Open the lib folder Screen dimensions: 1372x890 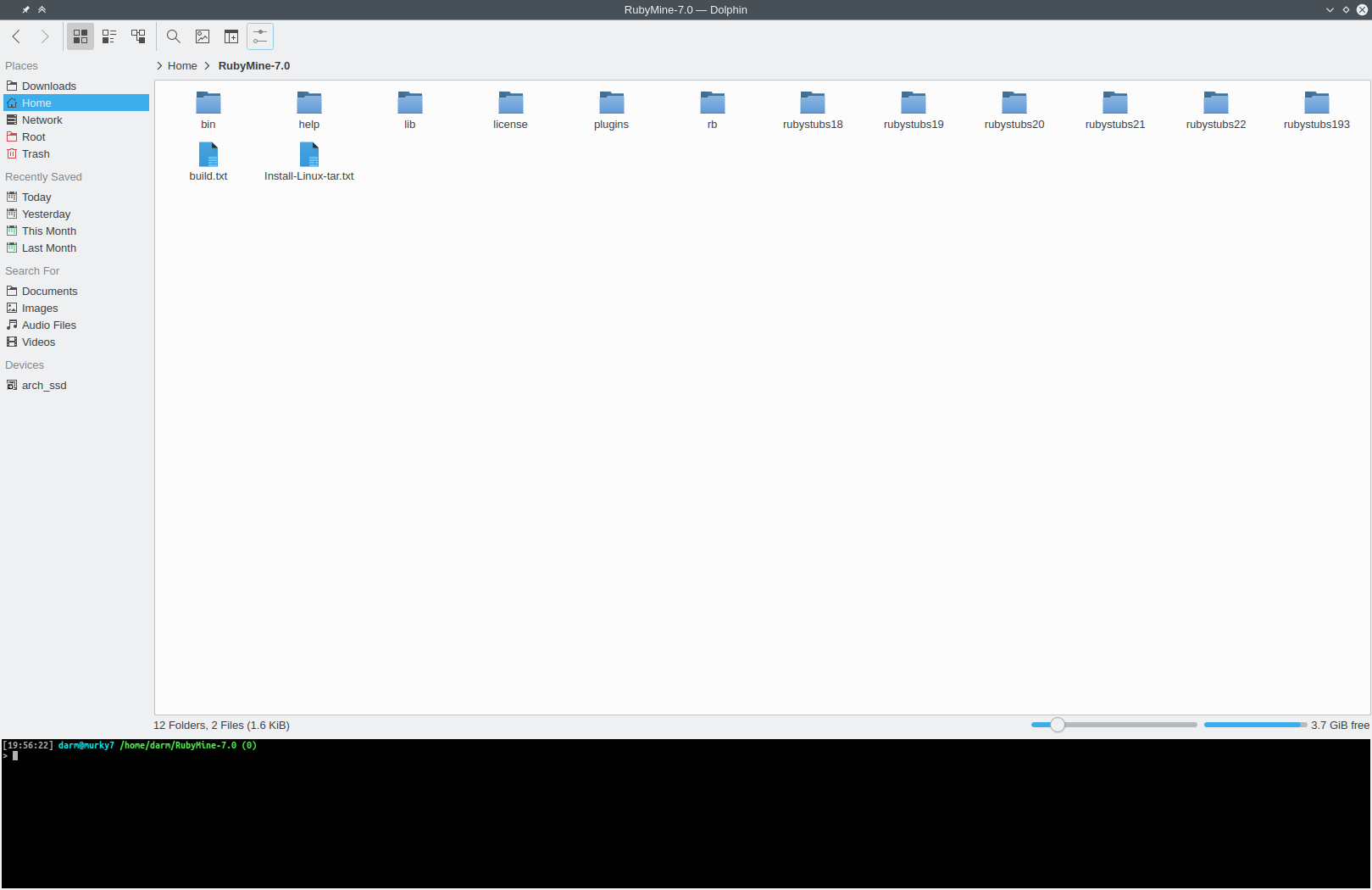pyautogui.click(x=410, y=110)
